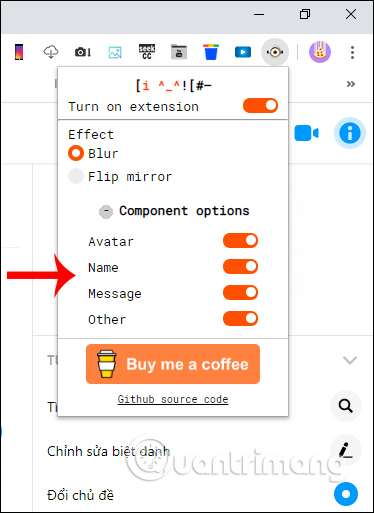Click Buy me a coffee button

(173, 364)
